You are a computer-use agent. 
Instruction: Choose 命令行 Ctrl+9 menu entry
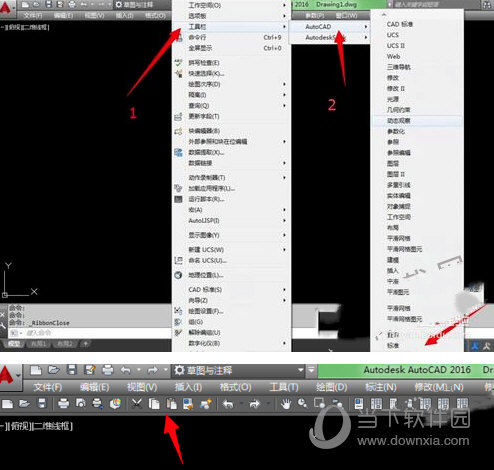[231, 37]
